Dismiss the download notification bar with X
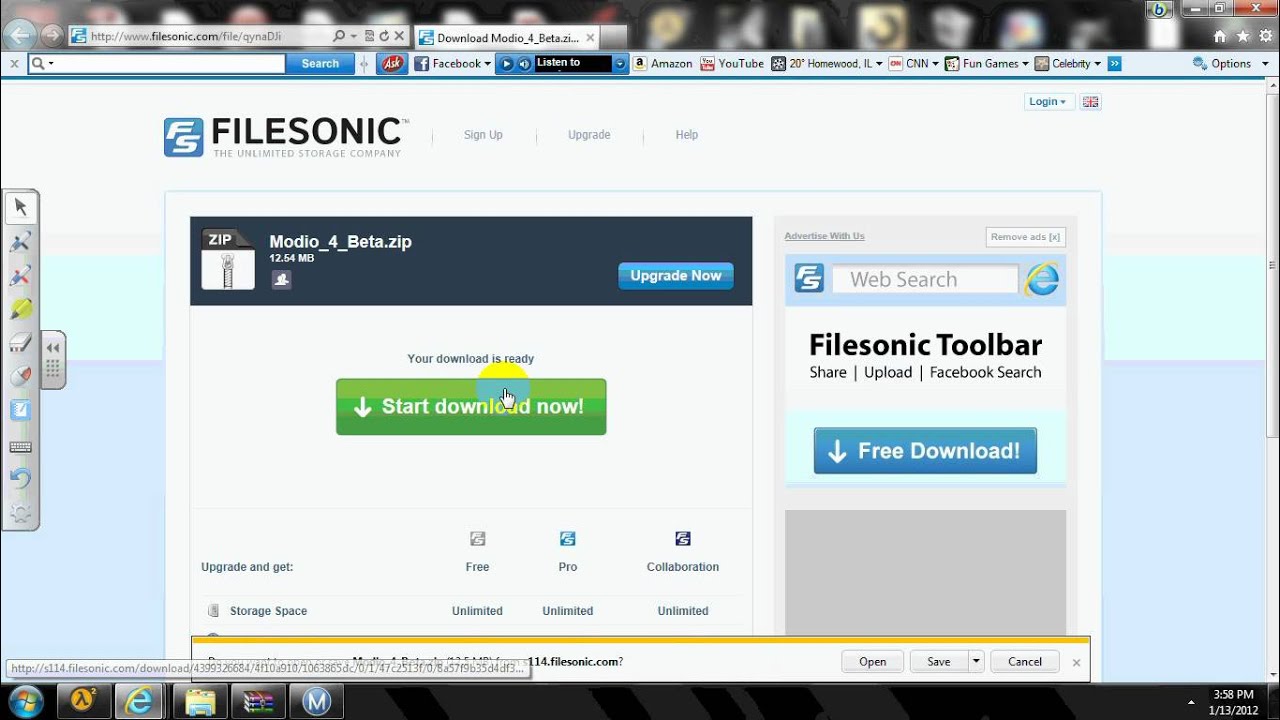The height and width of the screenshot is (720, 1280). pyautogui.click(x=1076, y=662)
